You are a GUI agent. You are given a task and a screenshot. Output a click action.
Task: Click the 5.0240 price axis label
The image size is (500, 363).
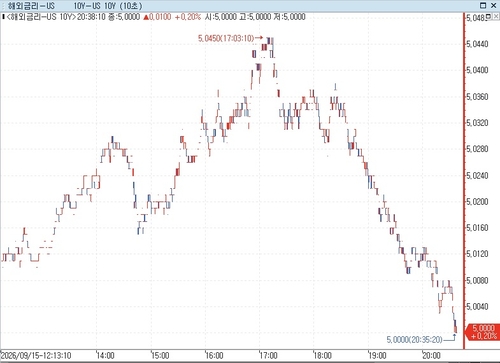477,175
